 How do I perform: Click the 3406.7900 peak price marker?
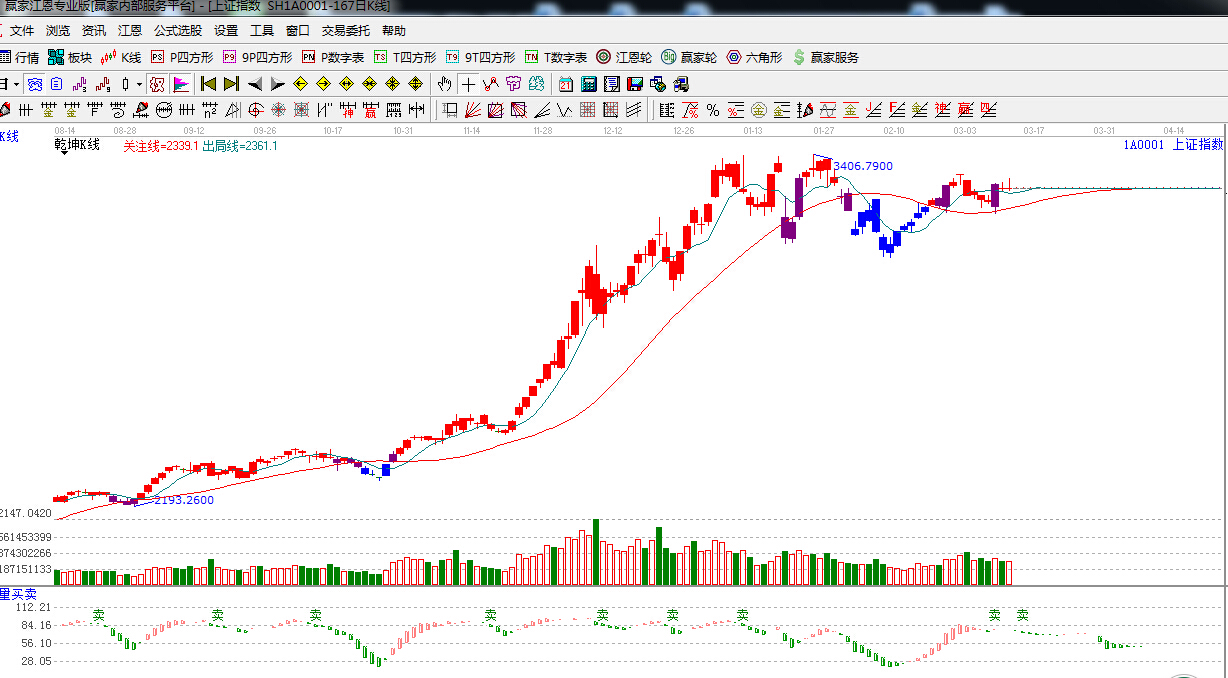coord(862,166)
